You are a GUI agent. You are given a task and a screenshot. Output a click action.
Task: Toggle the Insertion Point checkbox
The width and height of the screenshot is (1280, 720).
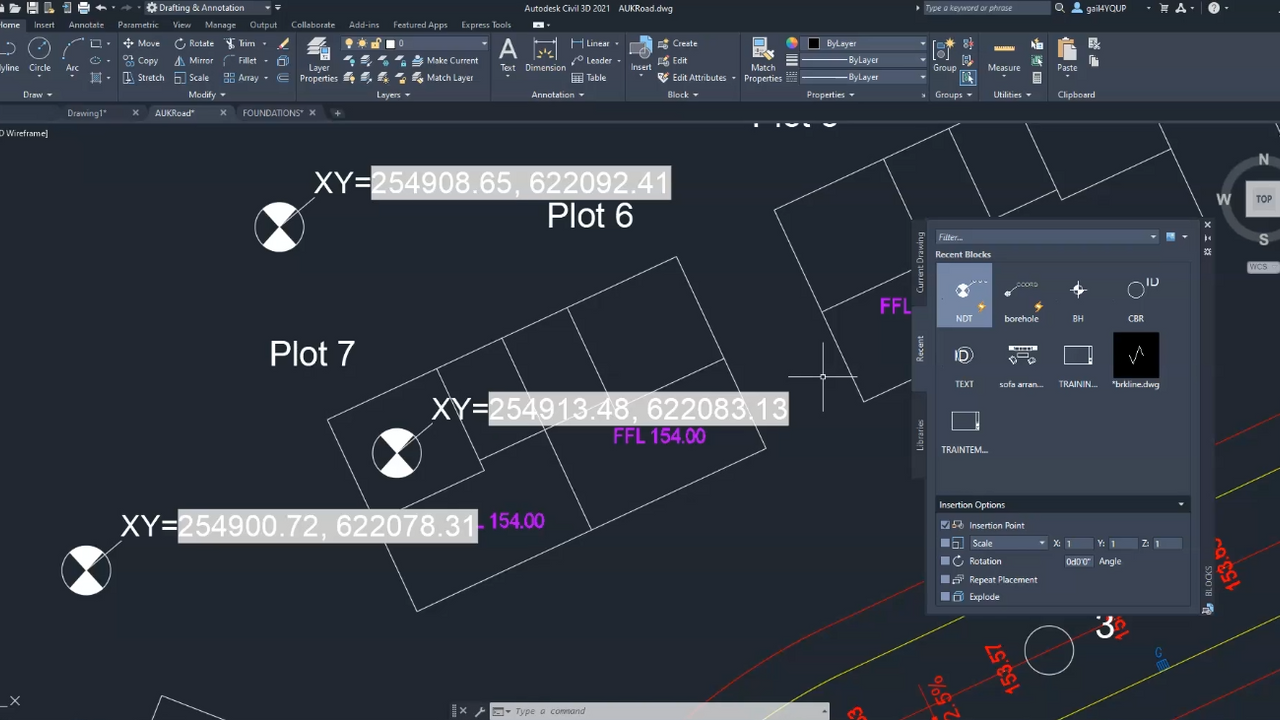[945, 525]
